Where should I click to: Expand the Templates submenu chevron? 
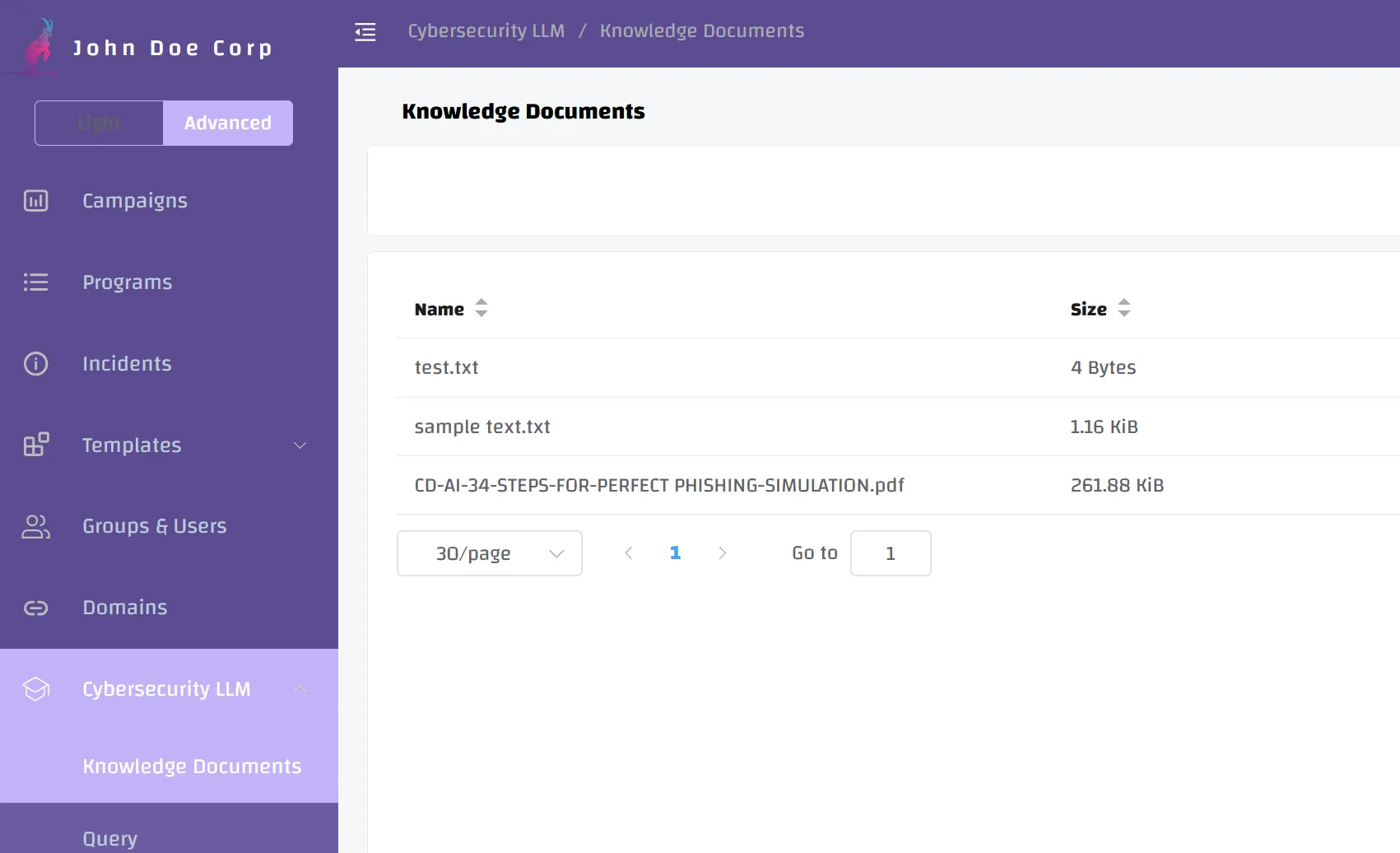point(300,445)
